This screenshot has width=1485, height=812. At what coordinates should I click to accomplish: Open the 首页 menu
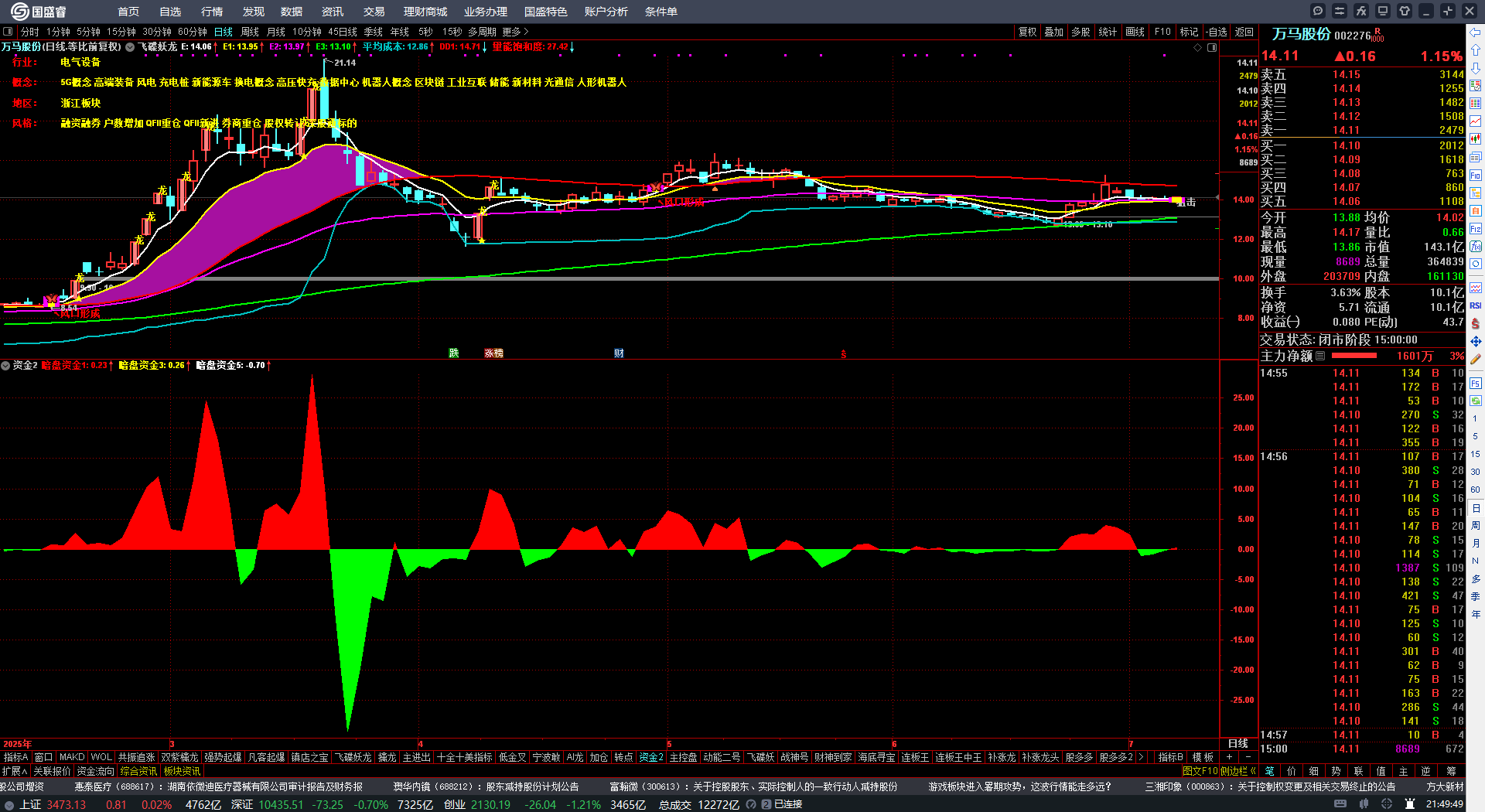(128, 12)
